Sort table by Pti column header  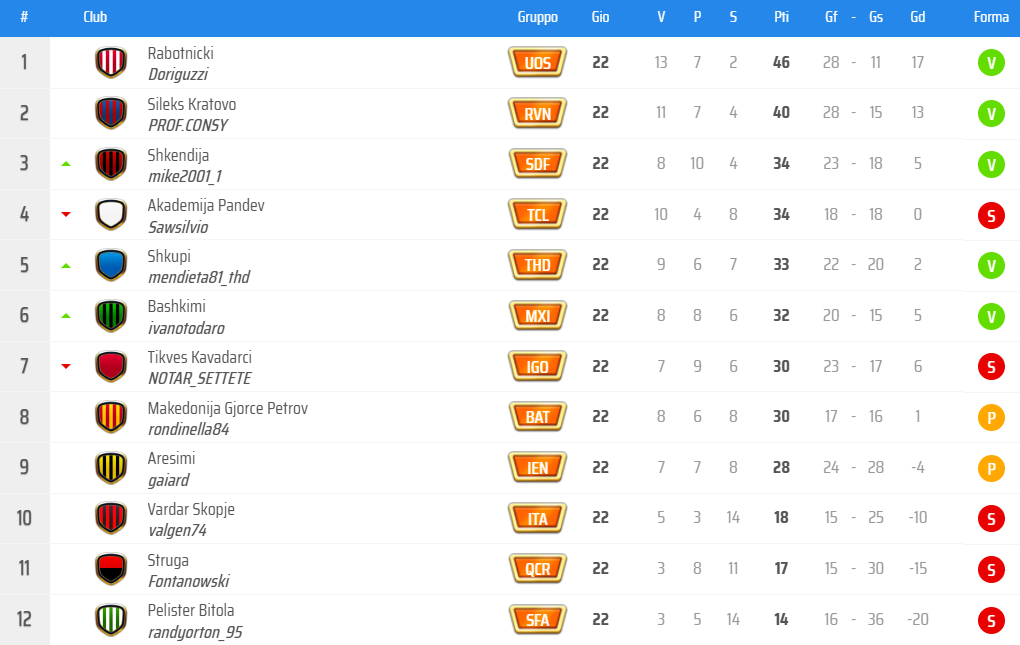click(x=781, y=17)
